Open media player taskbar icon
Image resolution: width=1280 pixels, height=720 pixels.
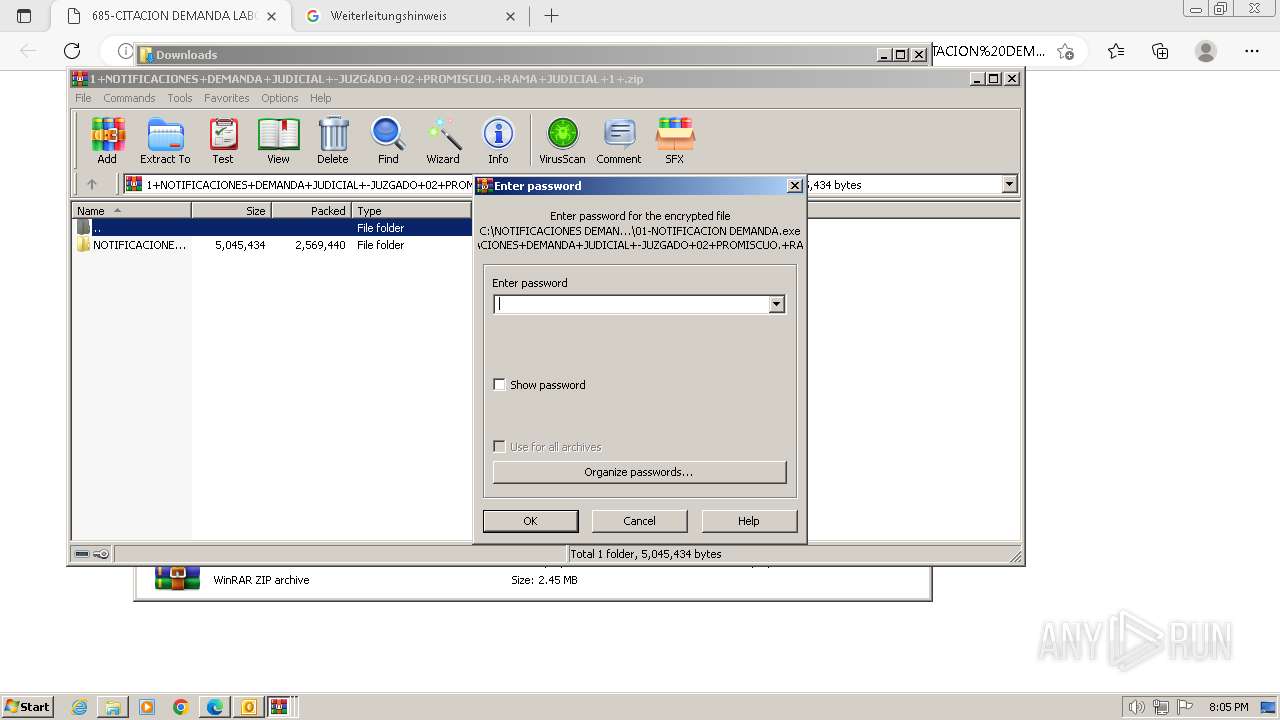pyautogui.click(x=147, y=707)
